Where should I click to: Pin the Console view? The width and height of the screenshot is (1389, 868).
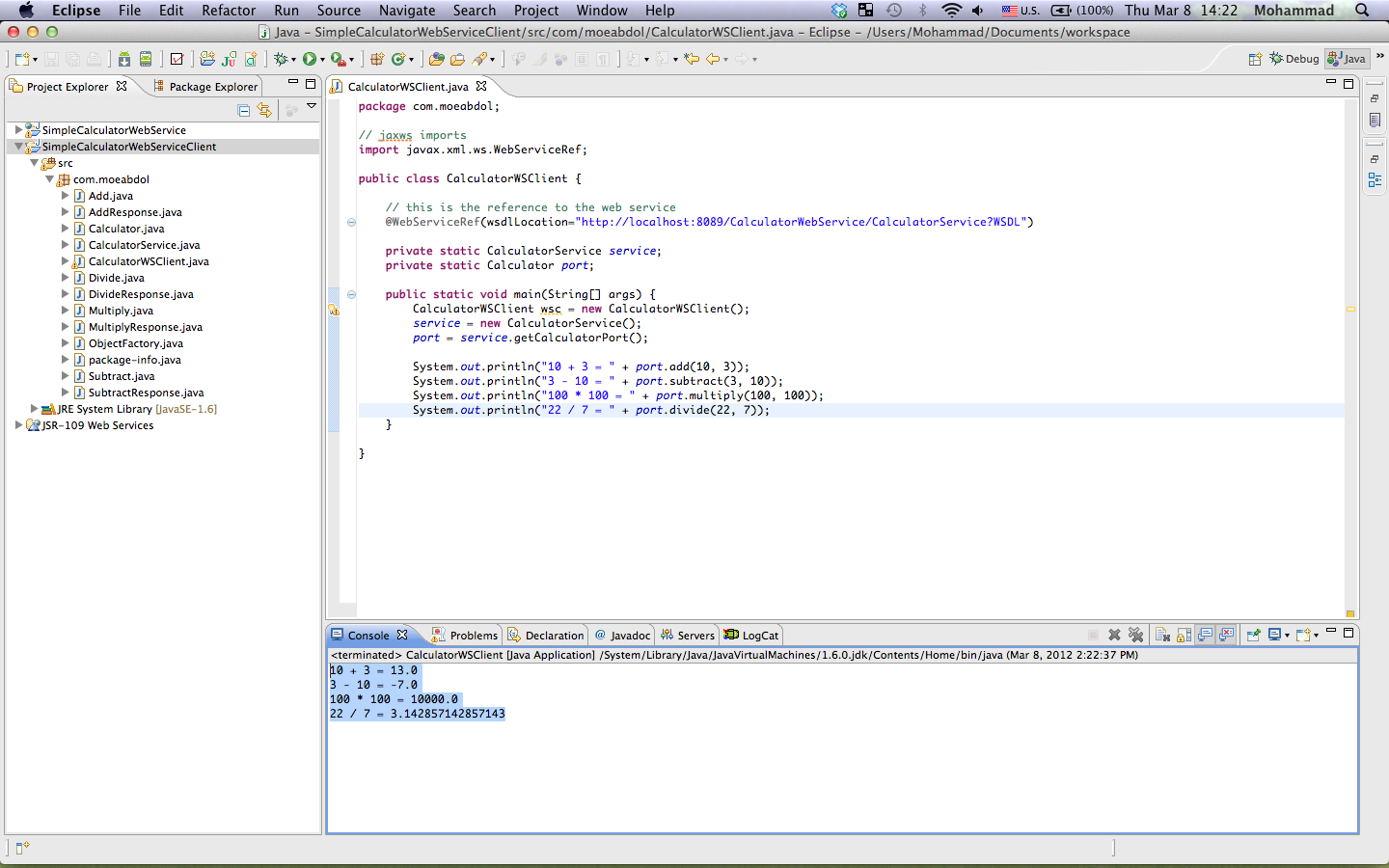point(1253,635)
